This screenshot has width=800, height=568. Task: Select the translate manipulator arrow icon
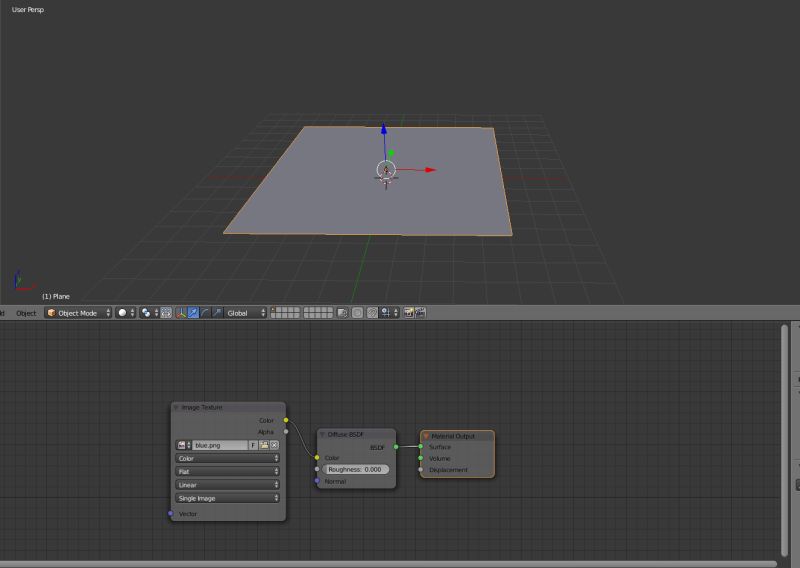pyautogui.click(x=193, y=313)
